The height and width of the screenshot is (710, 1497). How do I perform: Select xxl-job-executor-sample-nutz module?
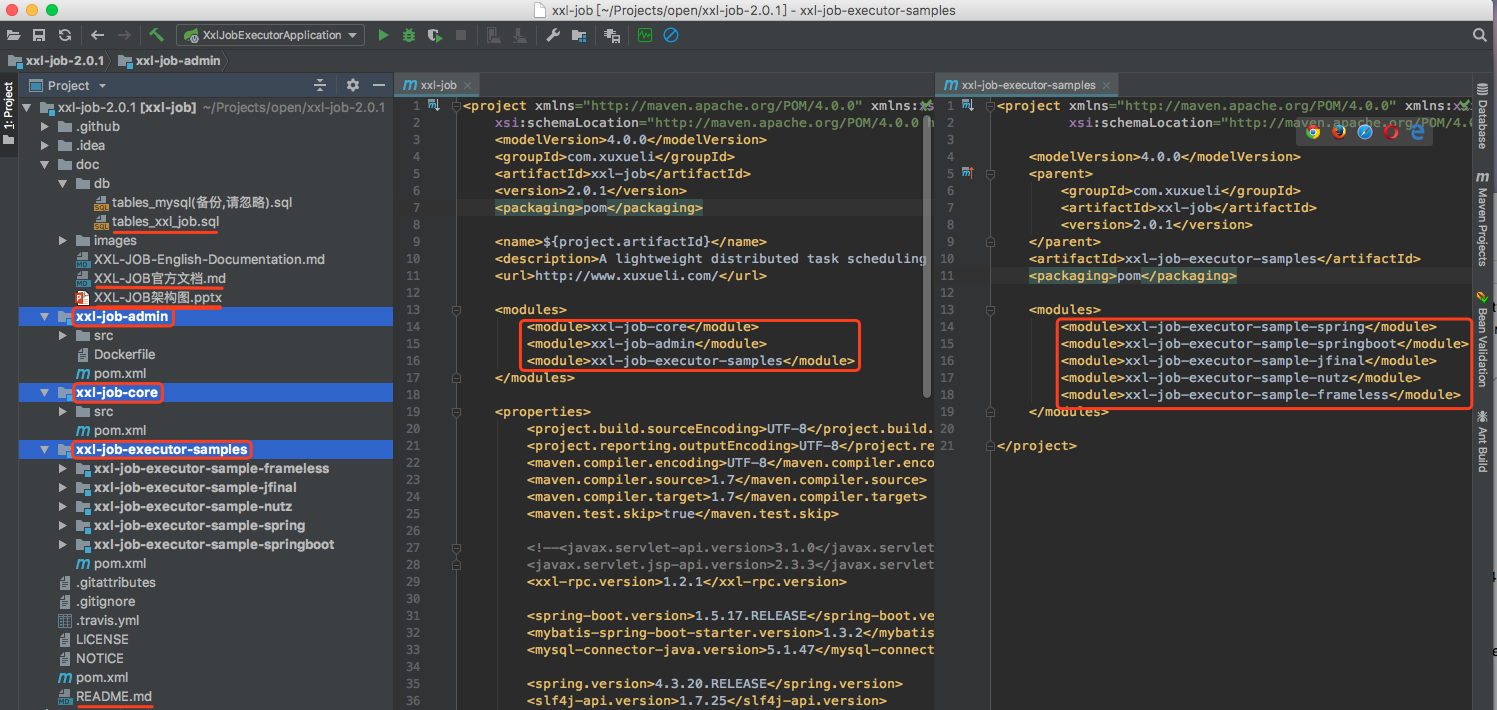click(192, 506)
